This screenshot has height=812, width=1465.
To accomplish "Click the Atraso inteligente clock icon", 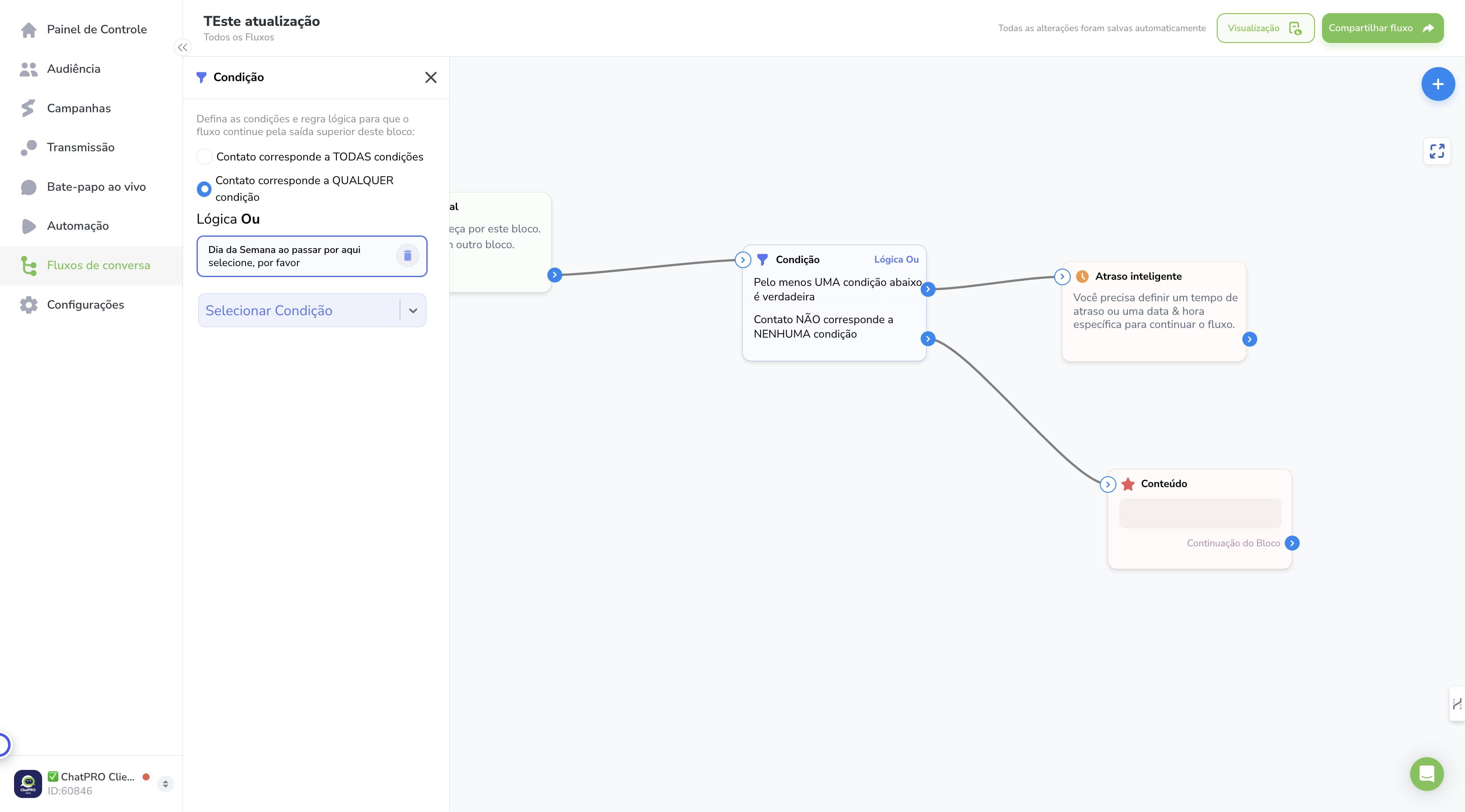I will coord(1082,276).
